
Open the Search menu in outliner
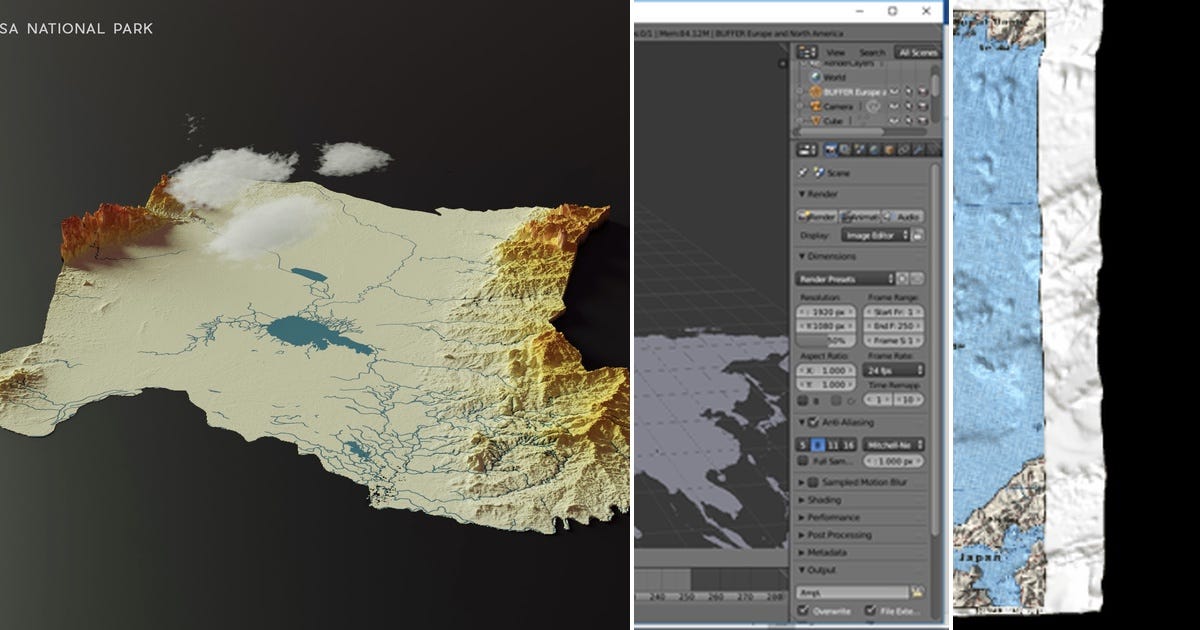(x=872, y=52)
